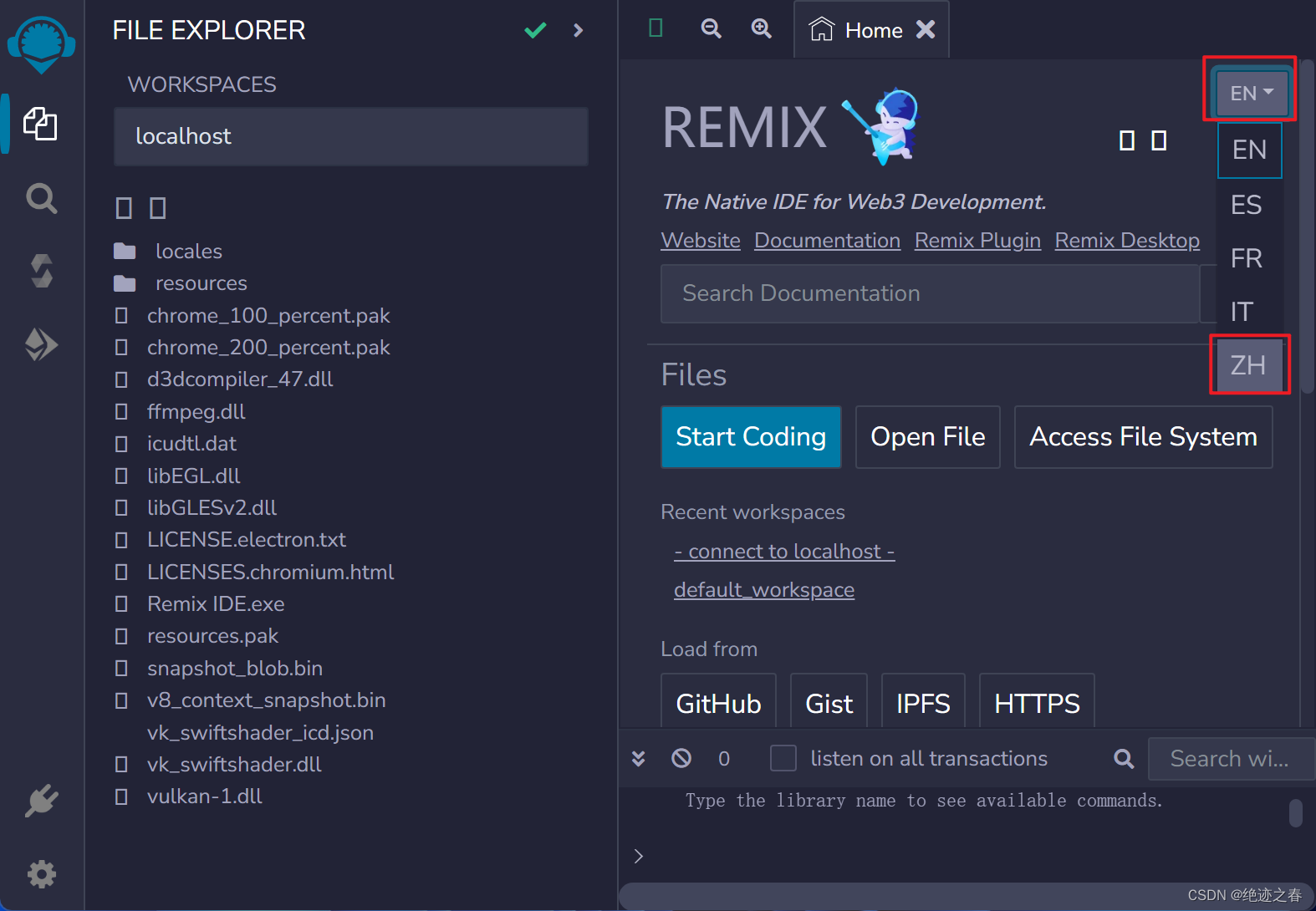Load from IPFS button
This screenshot has width=1316, height=911.
pyautogui.click(x=923, y=702)
